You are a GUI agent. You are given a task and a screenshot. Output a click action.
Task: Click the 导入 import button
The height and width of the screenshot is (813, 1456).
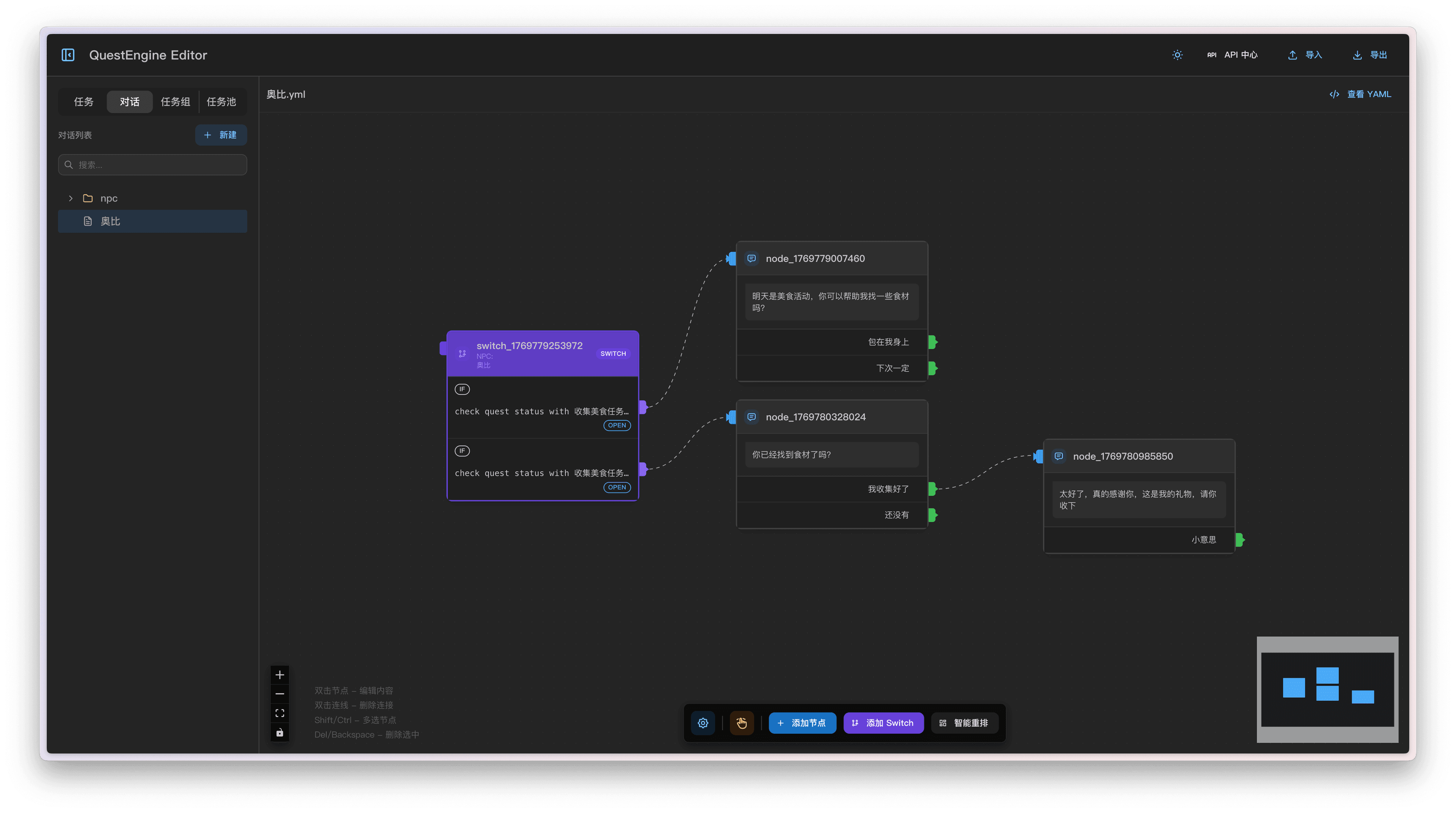(x=1305, y=55)
